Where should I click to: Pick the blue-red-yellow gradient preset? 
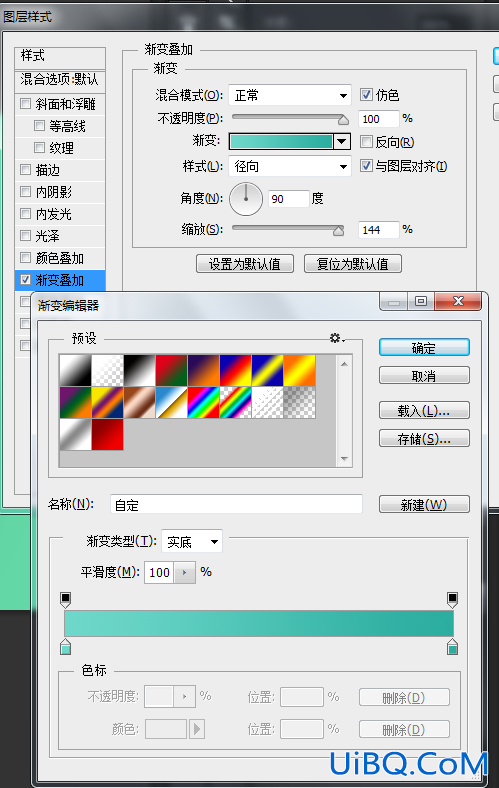pos(236,370)
